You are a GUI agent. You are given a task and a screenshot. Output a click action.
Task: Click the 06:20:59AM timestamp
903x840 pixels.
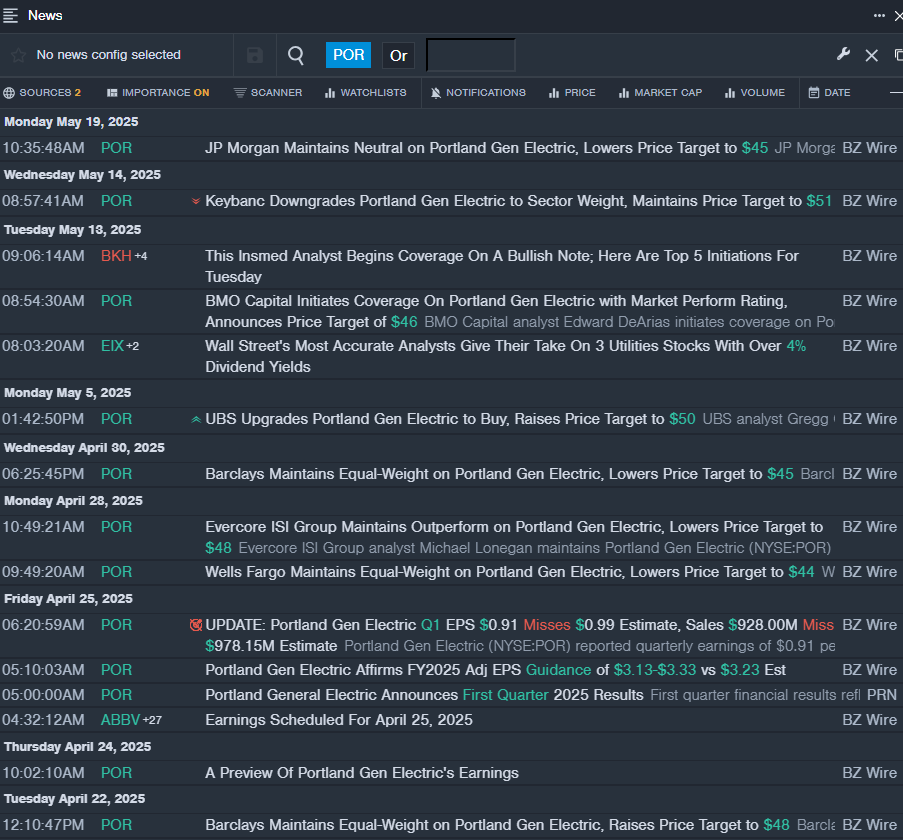pos(43,625)
